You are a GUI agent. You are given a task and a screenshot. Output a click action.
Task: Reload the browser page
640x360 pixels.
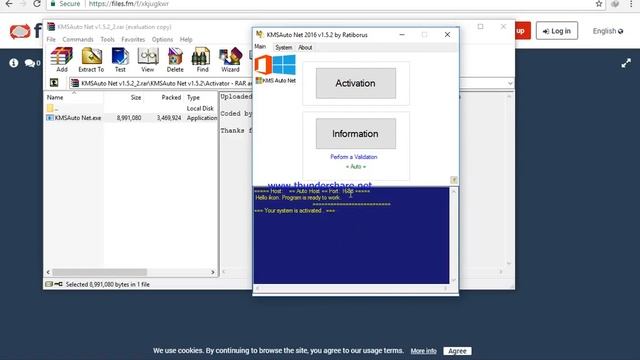pyautogui.click(x=37, y=4)
